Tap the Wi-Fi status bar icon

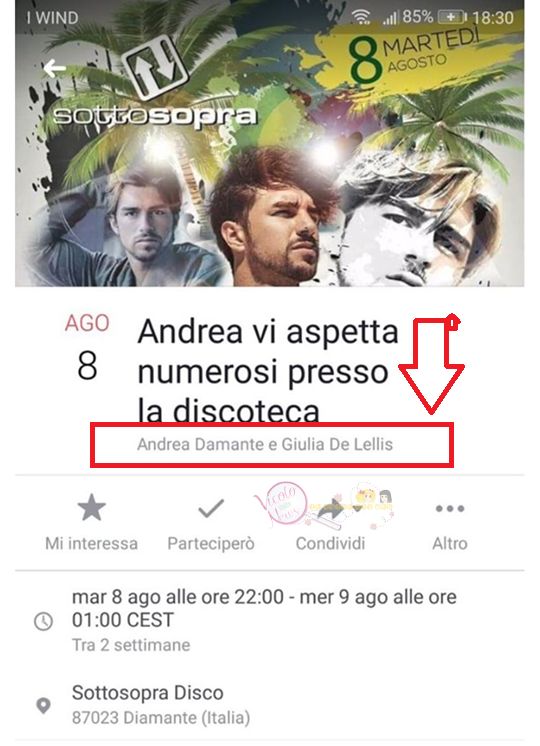point(361,17)
